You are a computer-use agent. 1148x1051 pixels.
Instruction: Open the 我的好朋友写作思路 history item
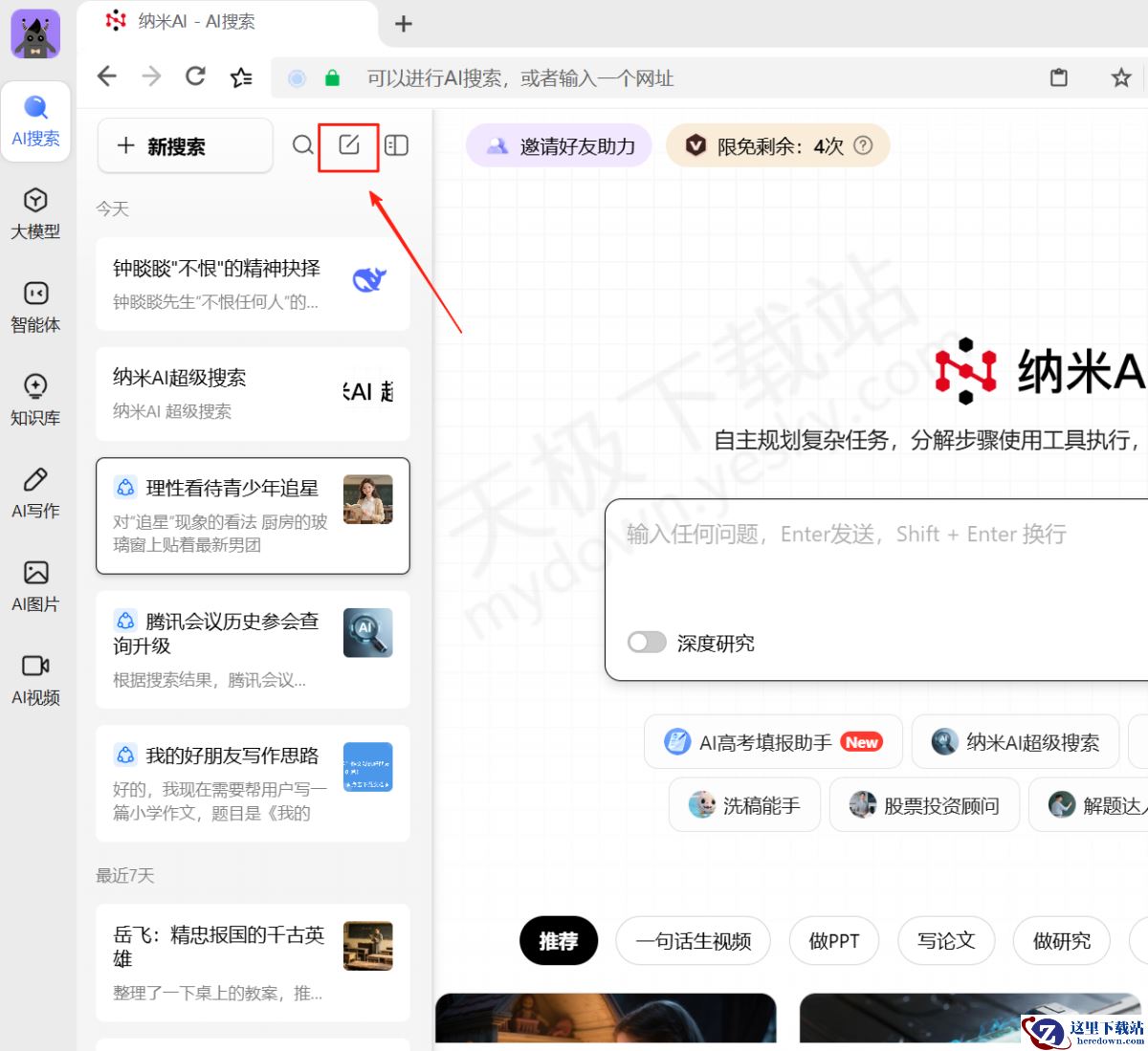(253, 783)
